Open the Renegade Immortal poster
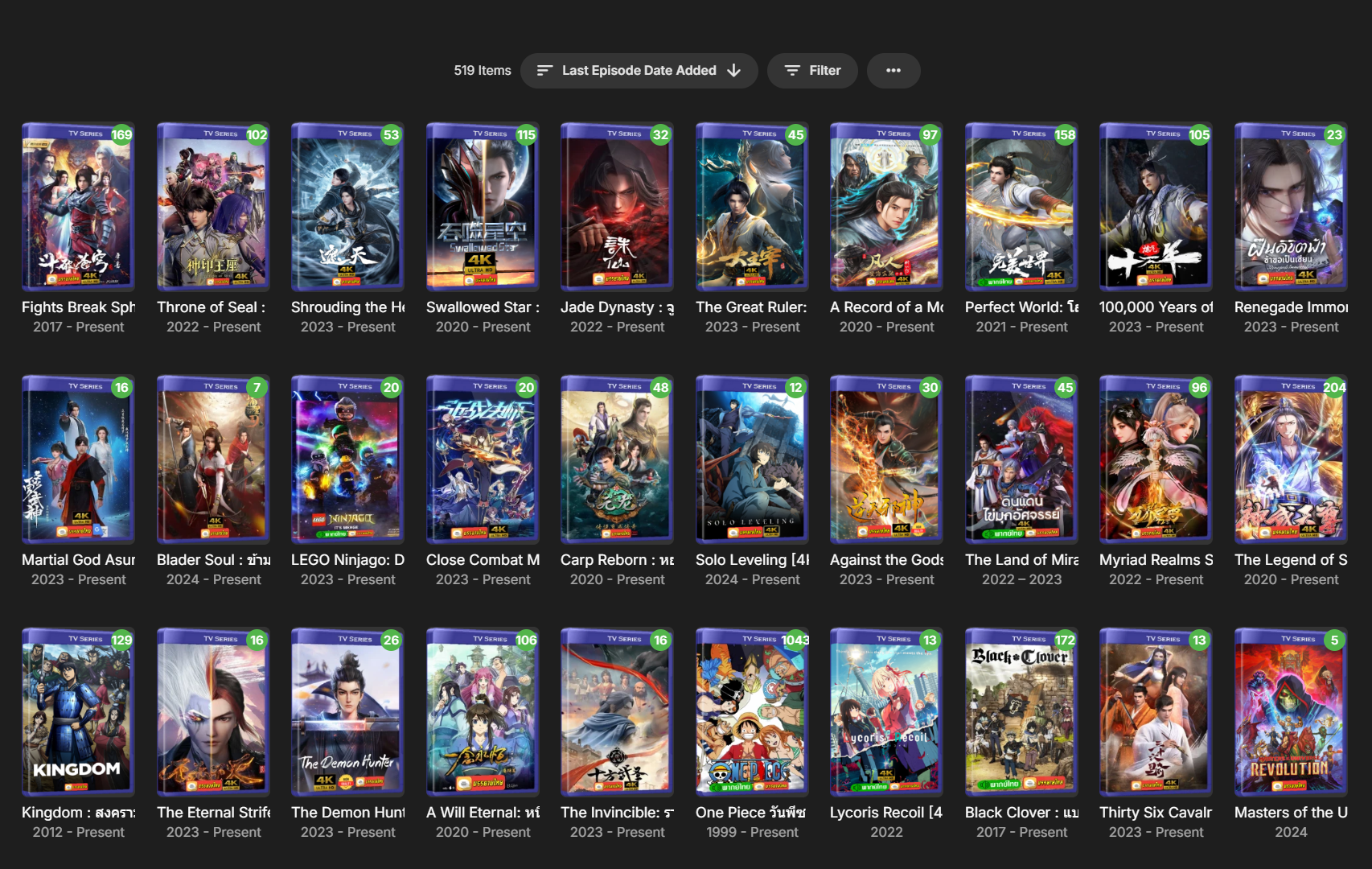The height and width of the screenshot is (869, 1372). [1291, 207]
